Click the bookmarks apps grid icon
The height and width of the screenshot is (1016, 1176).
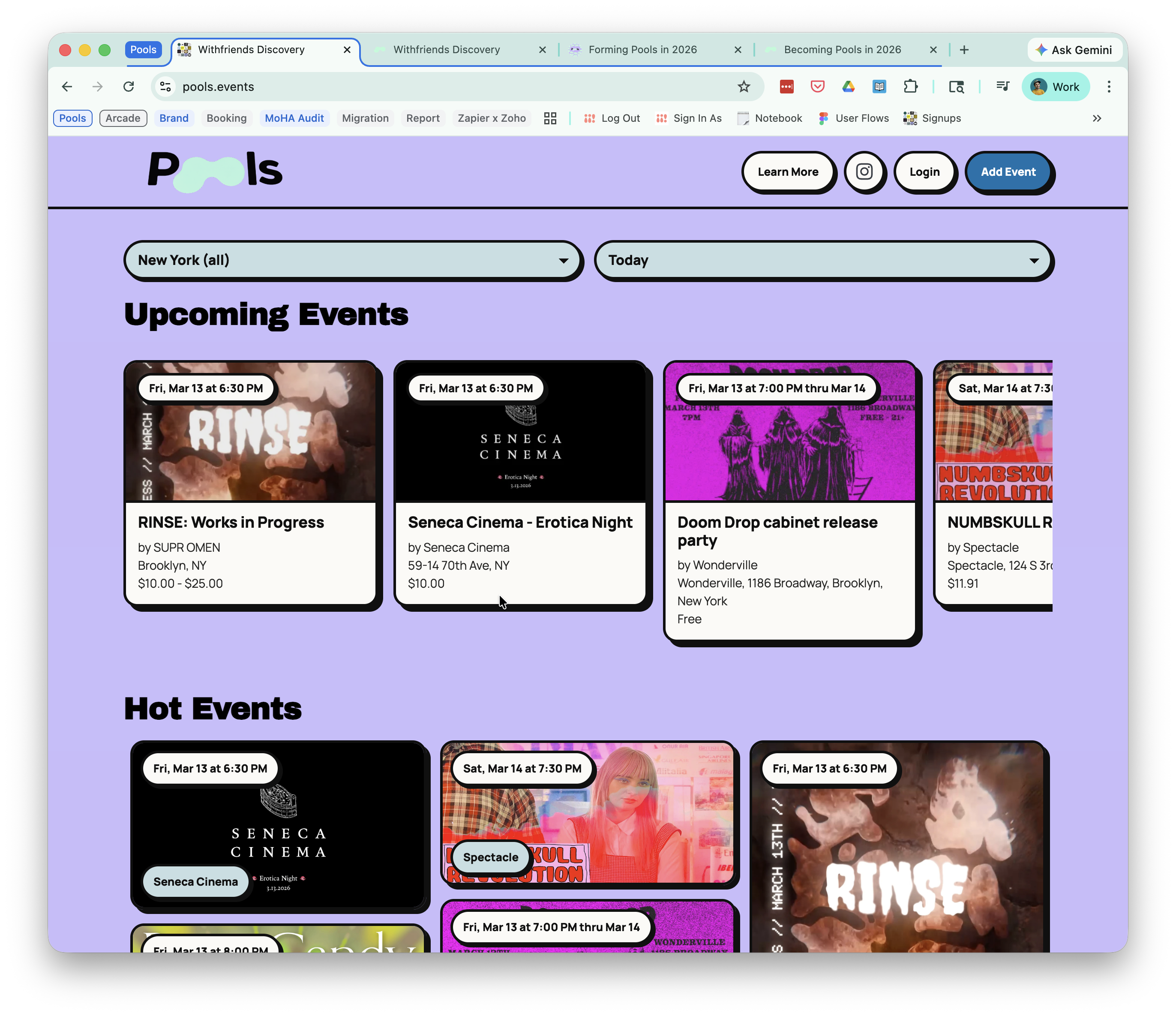[x=550, y=118]
